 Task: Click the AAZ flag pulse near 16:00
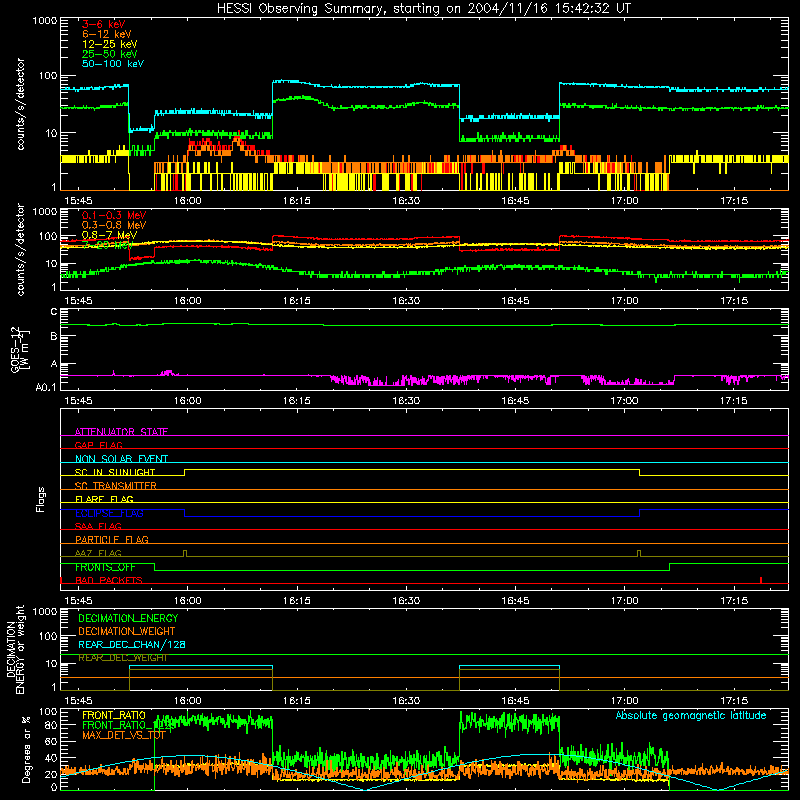point(185,554)
